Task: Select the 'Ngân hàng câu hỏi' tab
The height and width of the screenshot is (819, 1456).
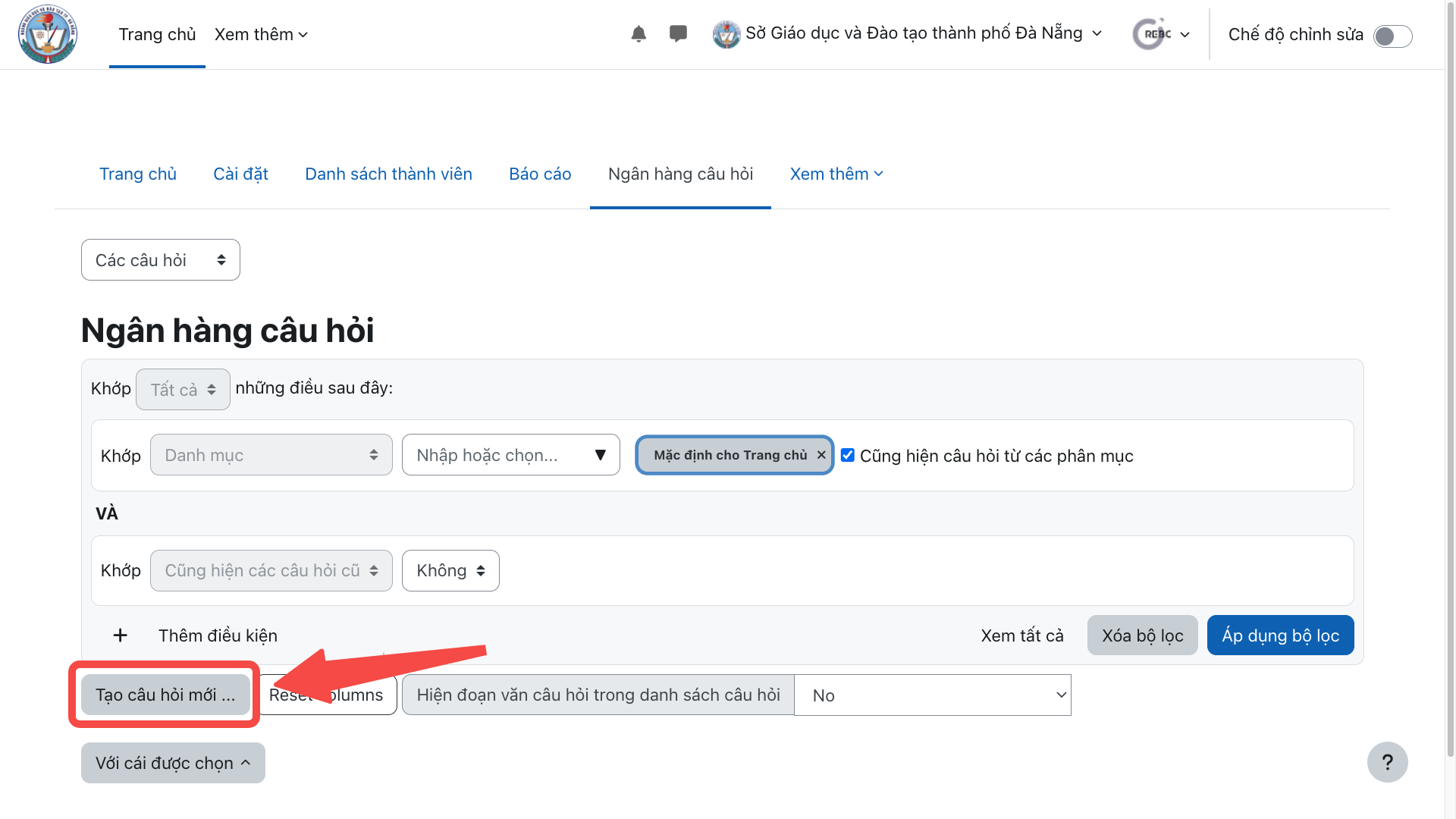Action: [x=680, y=174]
